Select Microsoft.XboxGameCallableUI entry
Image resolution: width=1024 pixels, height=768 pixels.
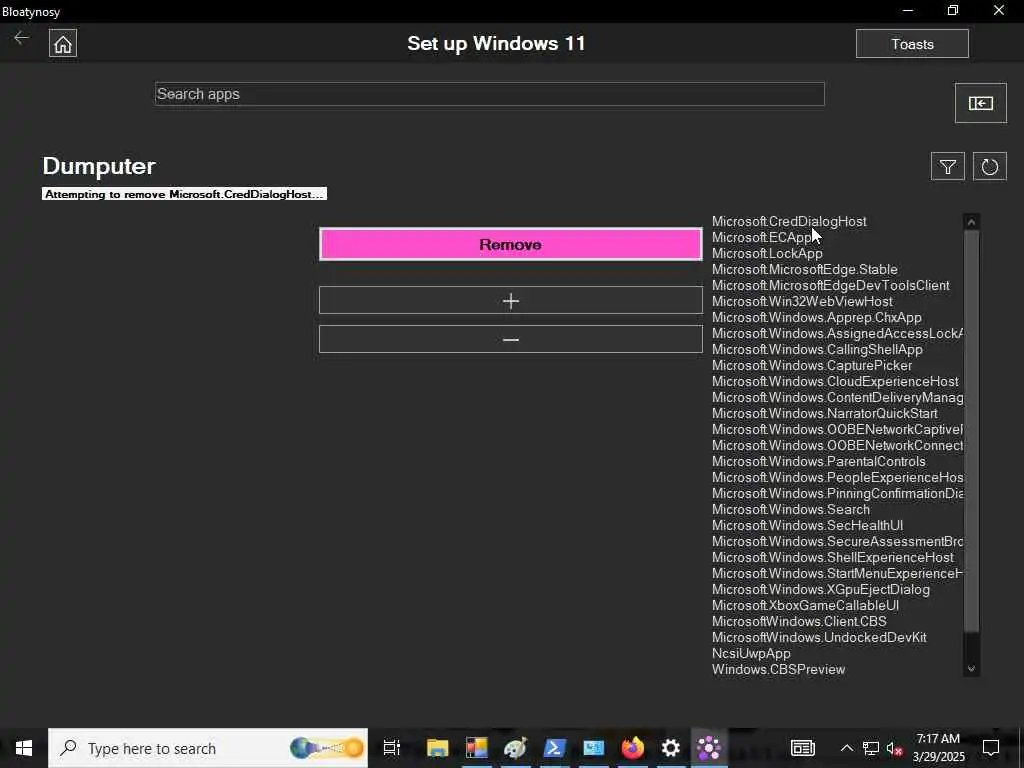(805, 605)
